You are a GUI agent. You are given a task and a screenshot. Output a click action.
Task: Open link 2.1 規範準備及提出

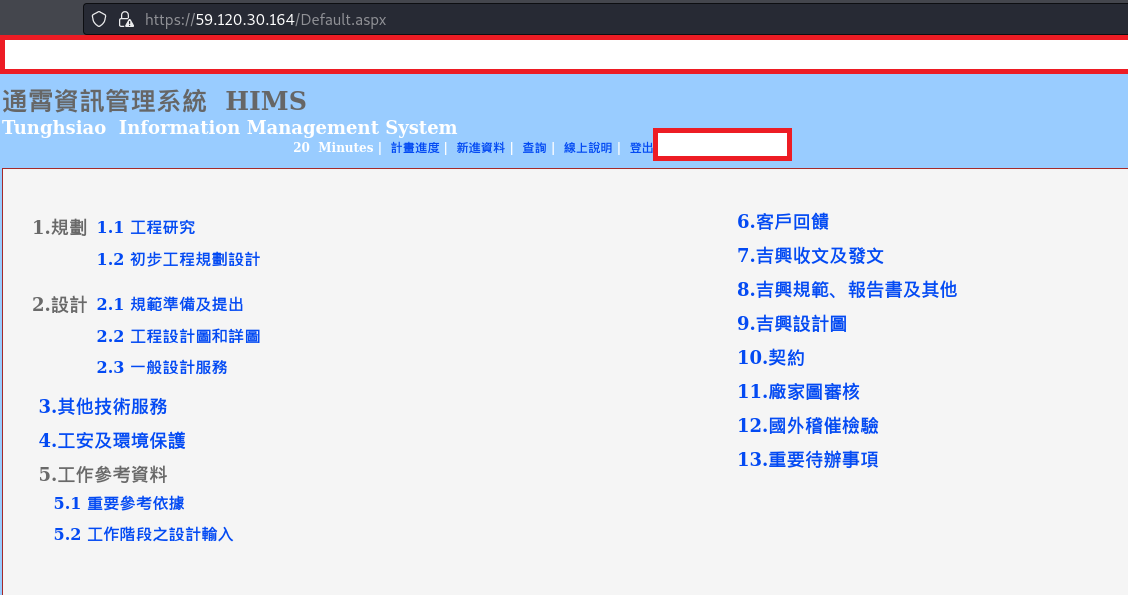coord(170,304)
